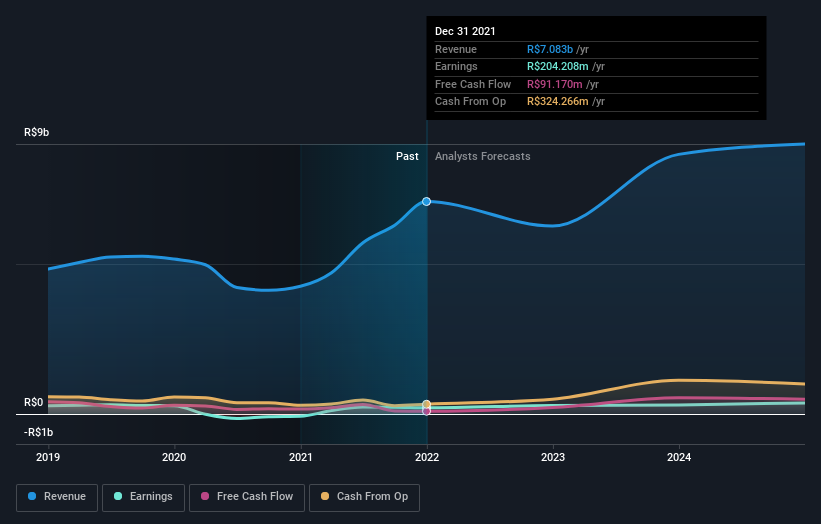This screenshot has width=821, height=524.
Task: Click the Past section label
Action: [407, 156]
